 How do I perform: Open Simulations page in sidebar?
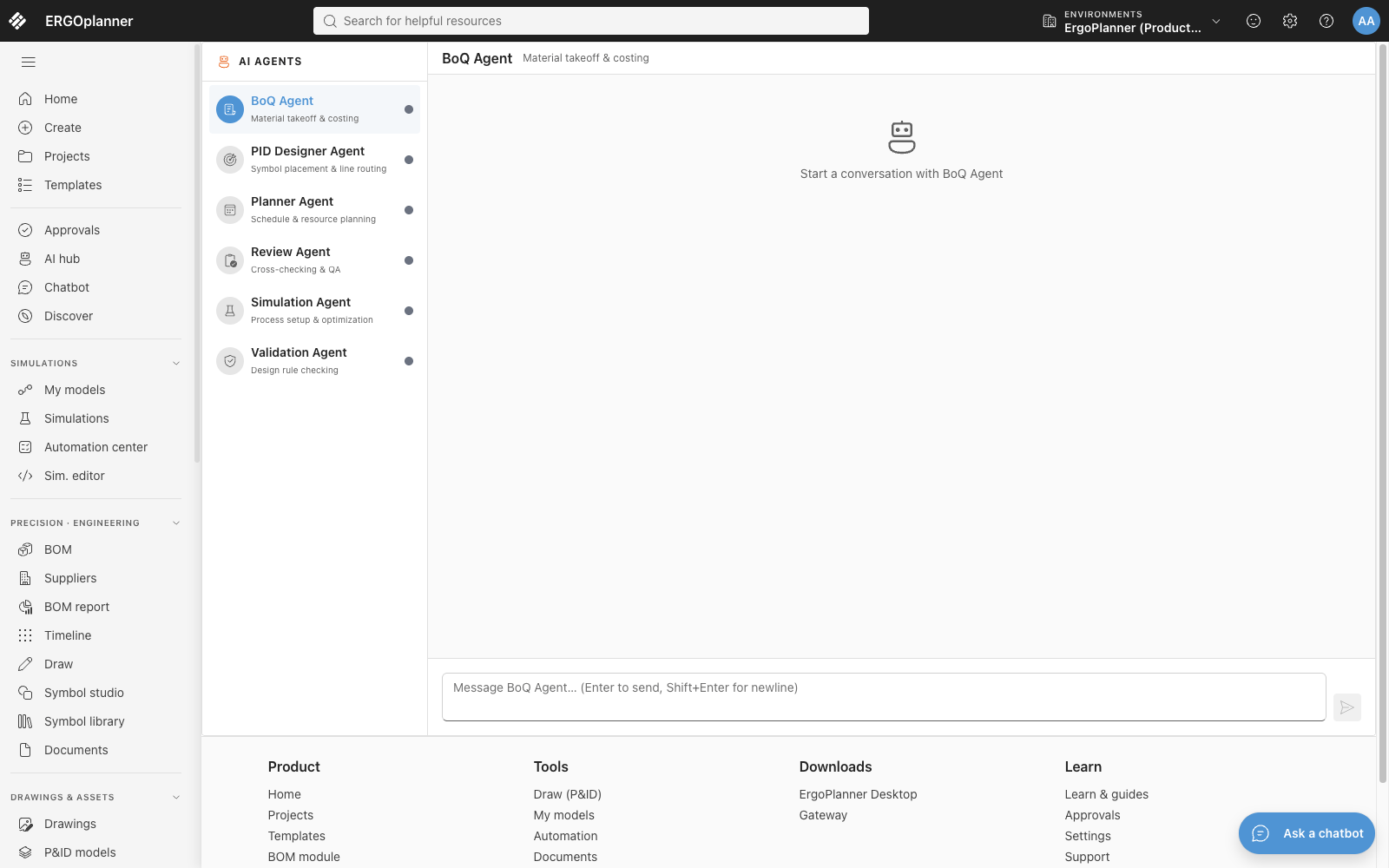tap(95, 418)
